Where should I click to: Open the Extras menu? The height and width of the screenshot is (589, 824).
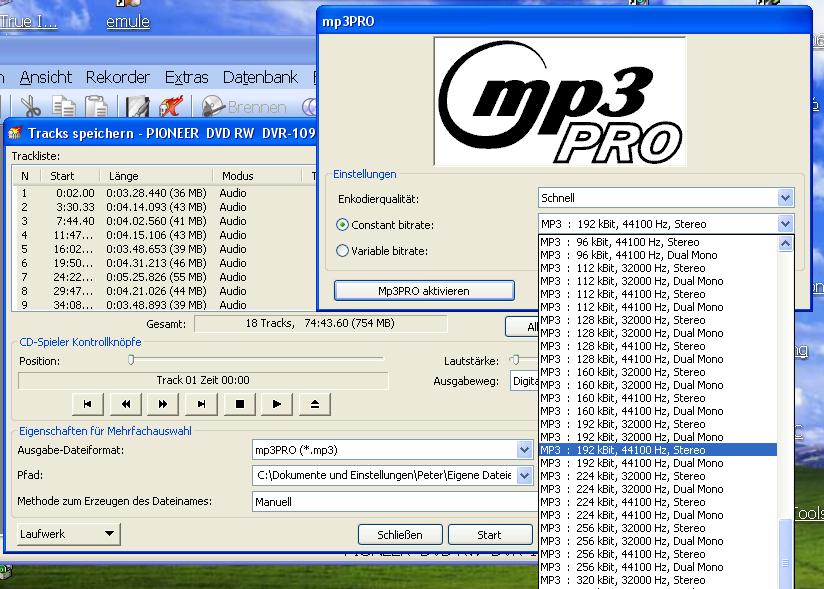point(187,77)
